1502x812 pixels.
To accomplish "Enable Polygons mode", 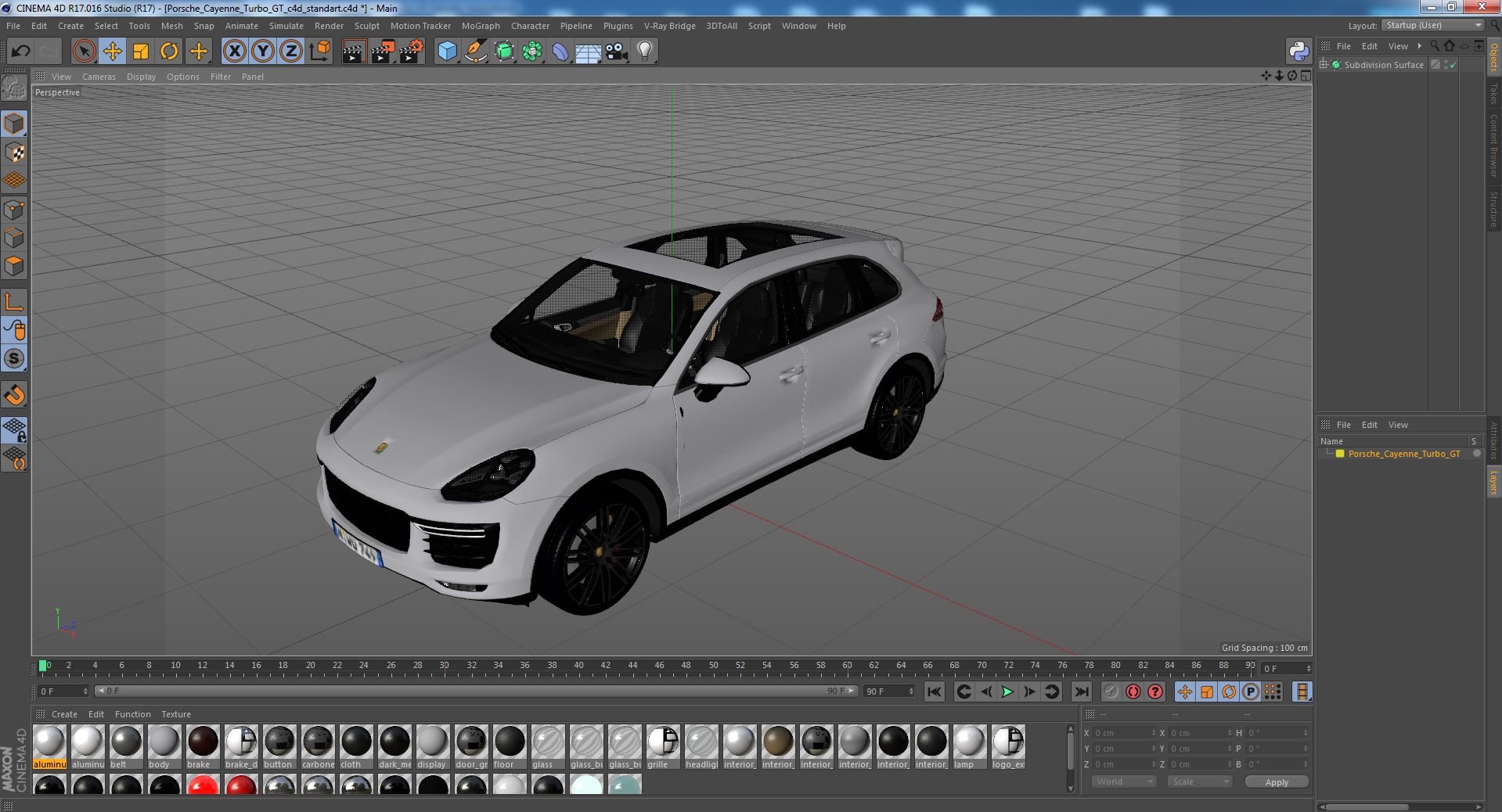I will (14, 267).
